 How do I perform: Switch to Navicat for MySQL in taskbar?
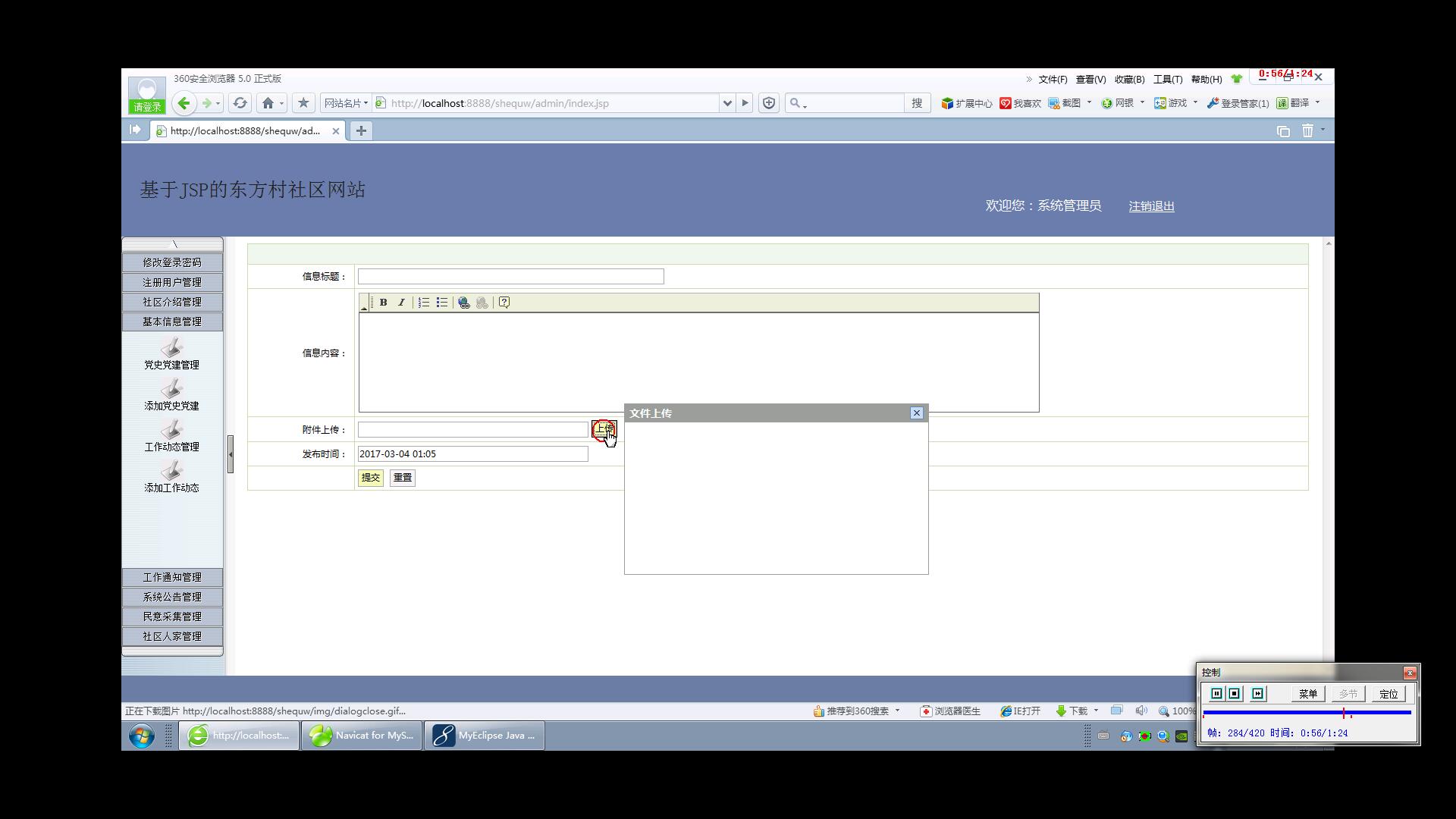tap(362, 736)
